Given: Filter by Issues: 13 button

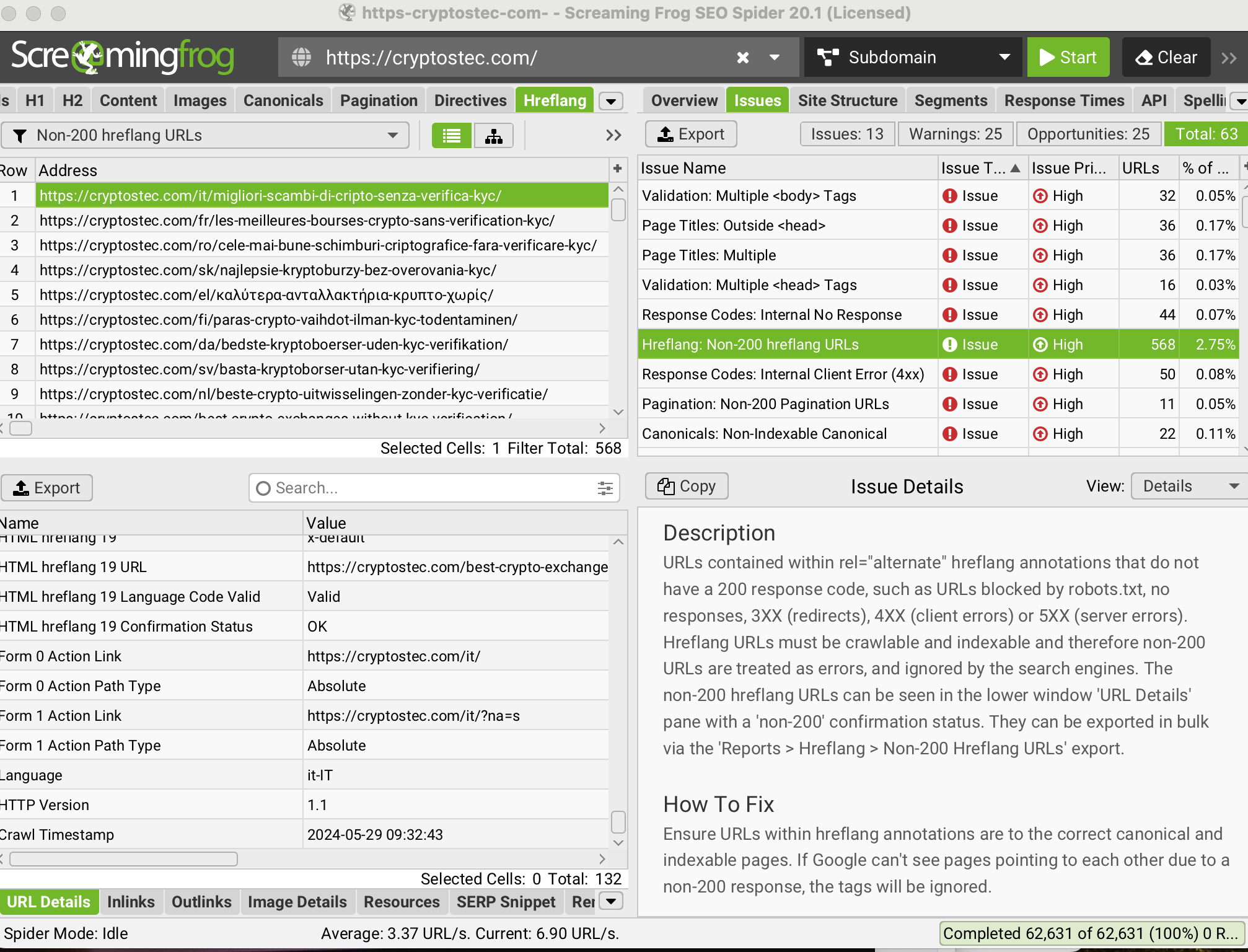Looking at the screenshot, I should pyautogui.click(x=847, y=134).
